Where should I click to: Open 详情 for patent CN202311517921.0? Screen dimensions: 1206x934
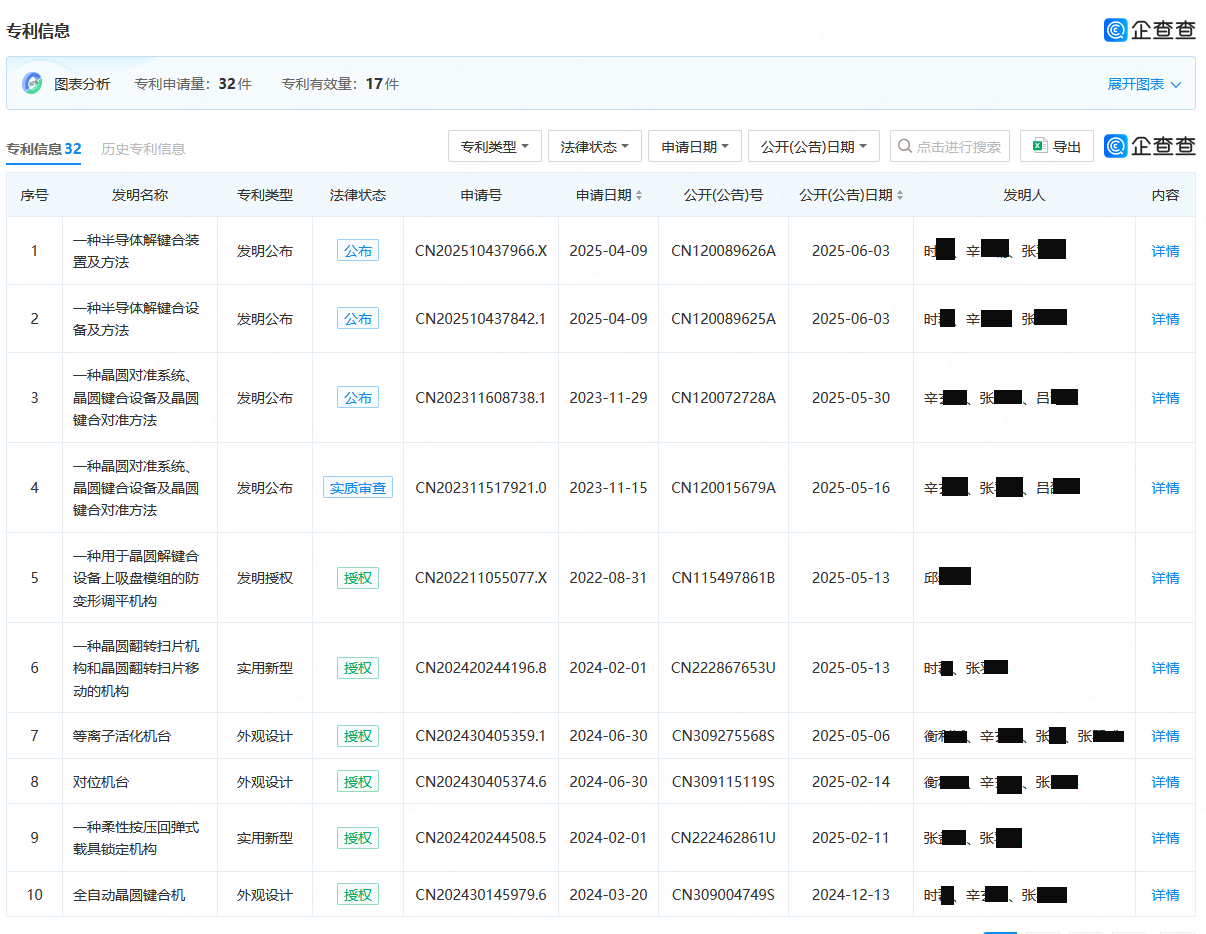[1165, 488]
